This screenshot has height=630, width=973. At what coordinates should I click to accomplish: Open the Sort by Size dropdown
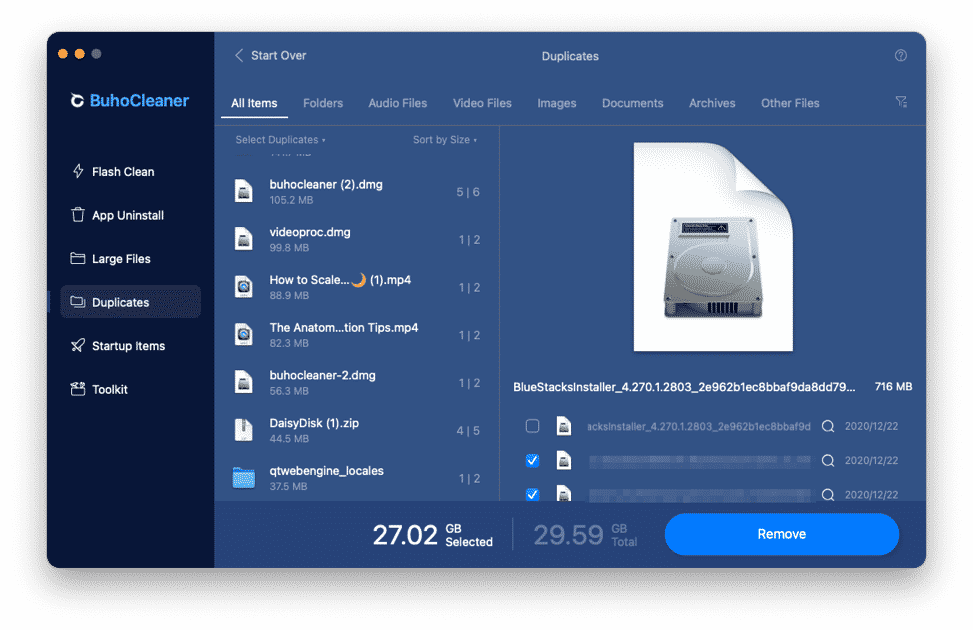pyautogui.click(x=443, y=139)
